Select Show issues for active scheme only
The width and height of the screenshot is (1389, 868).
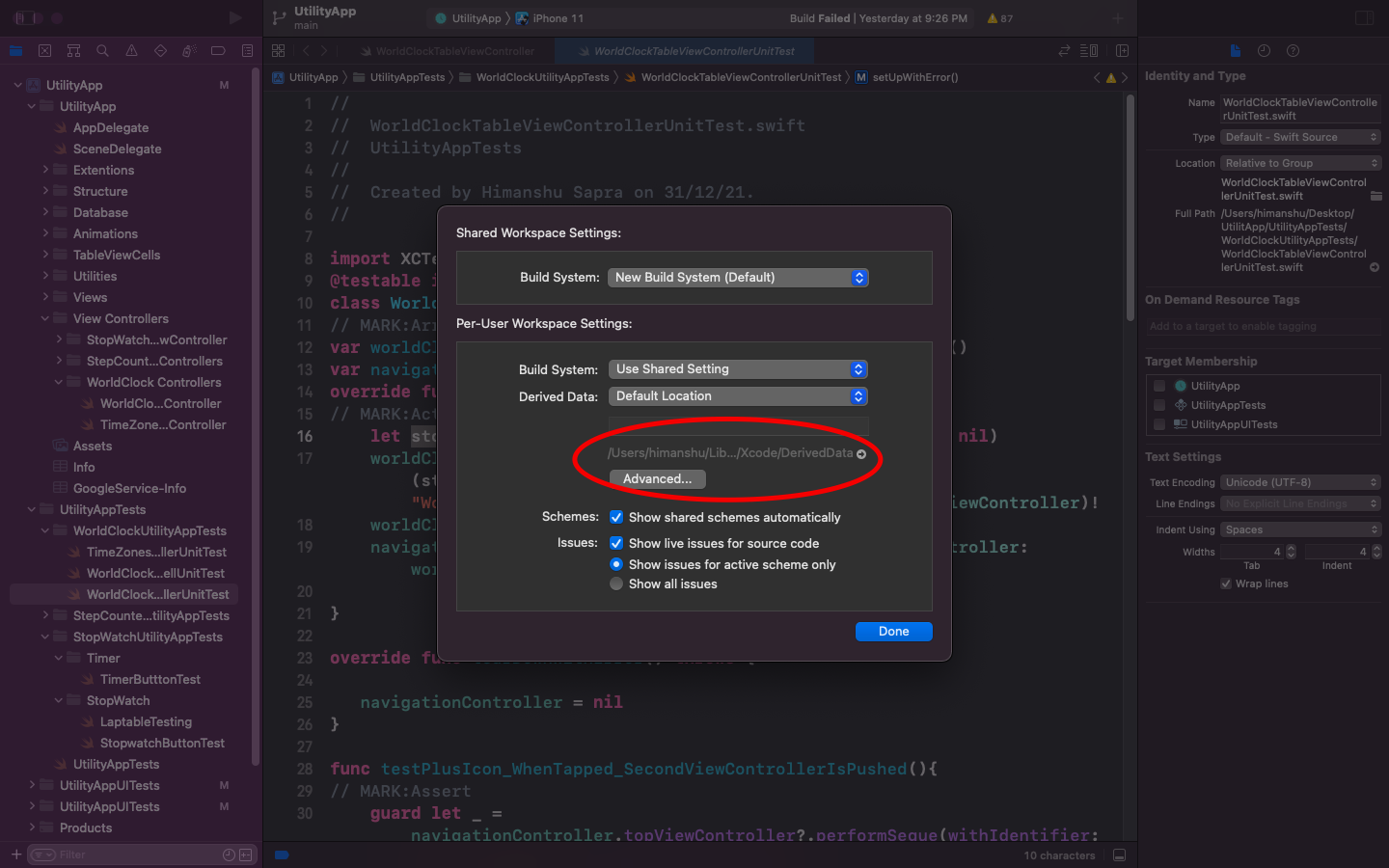(x=616, y=565)
